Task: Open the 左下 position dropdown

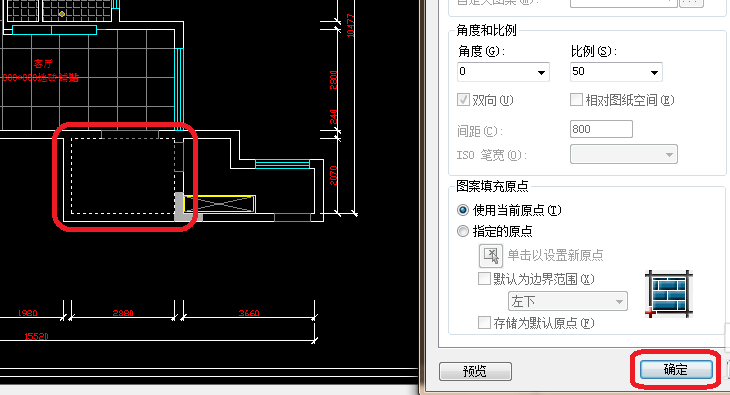Action: pos(568,301)
